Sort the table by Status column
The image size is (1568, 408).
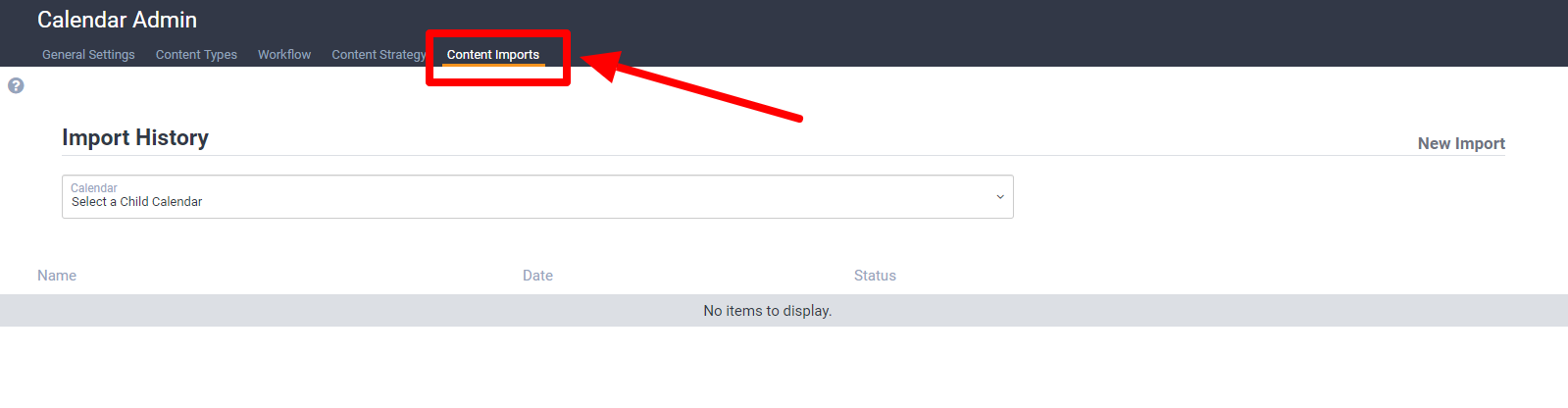click(875, 276)
